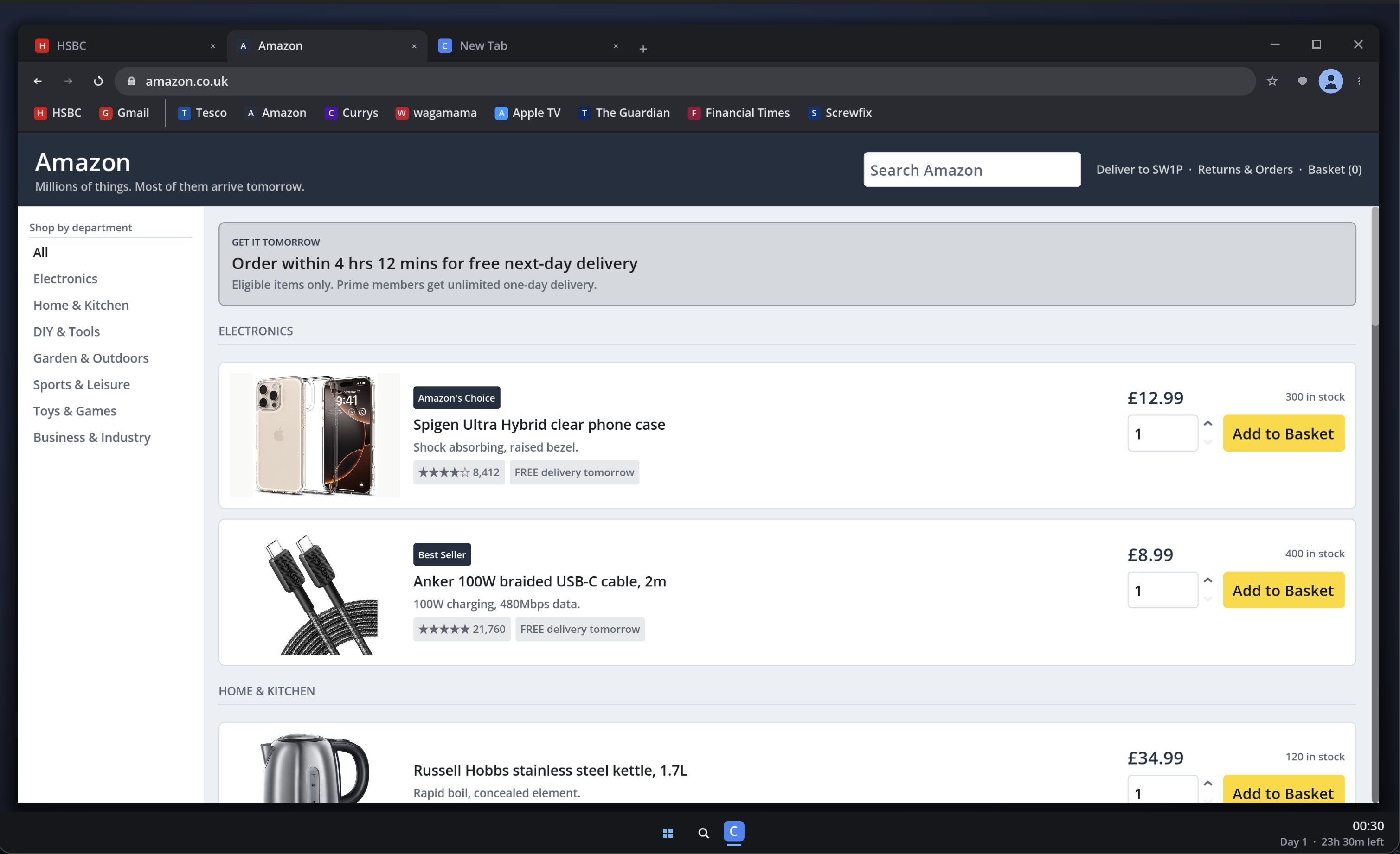Select the Sports & Leisure department
This screenshot has width=1400, height=854.
pyautogui.click(x=81, y=384)
